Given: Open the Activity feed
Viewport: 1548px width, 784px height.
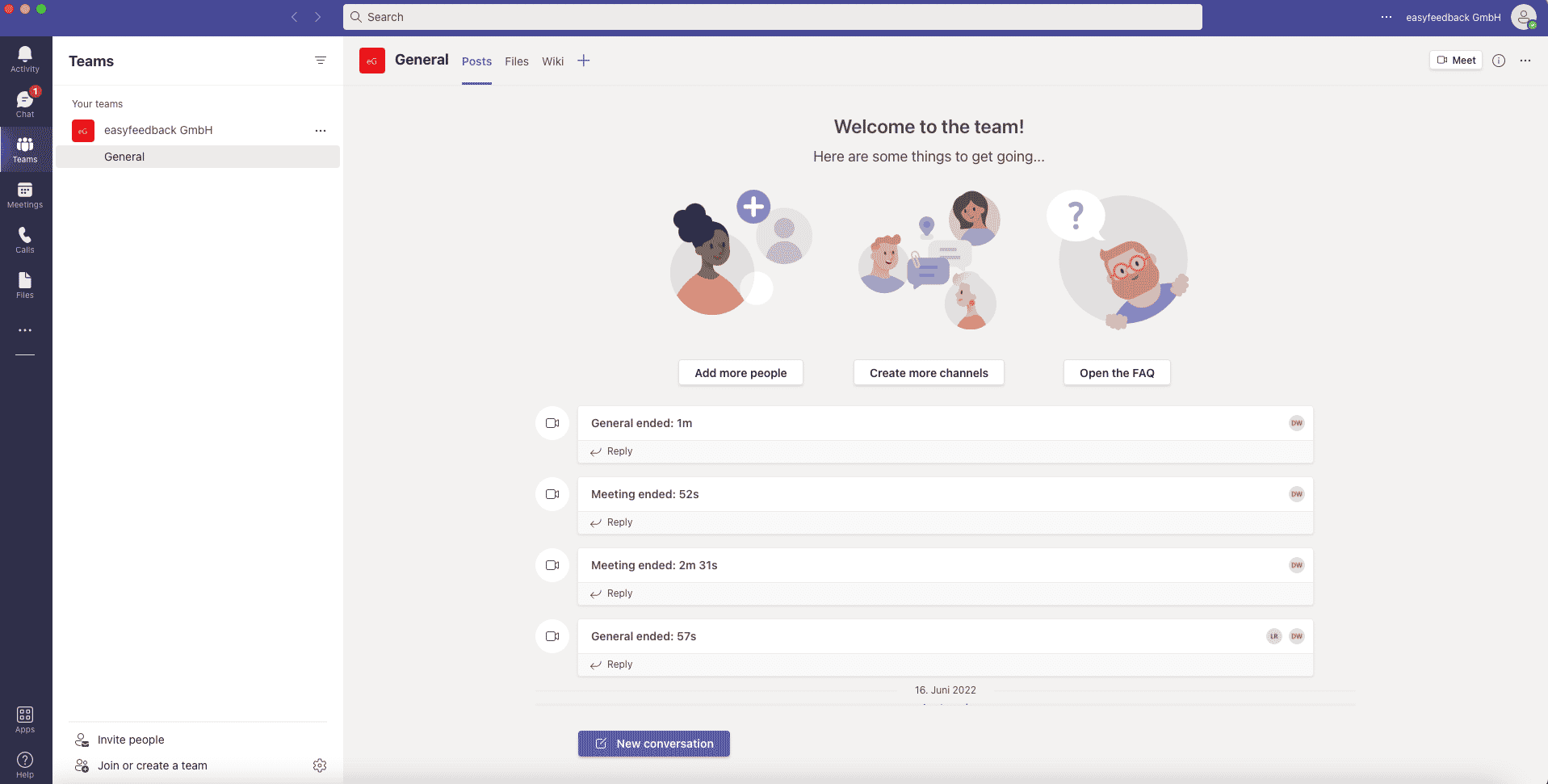Looking at the screenshot, I should (x=25, y=55).
